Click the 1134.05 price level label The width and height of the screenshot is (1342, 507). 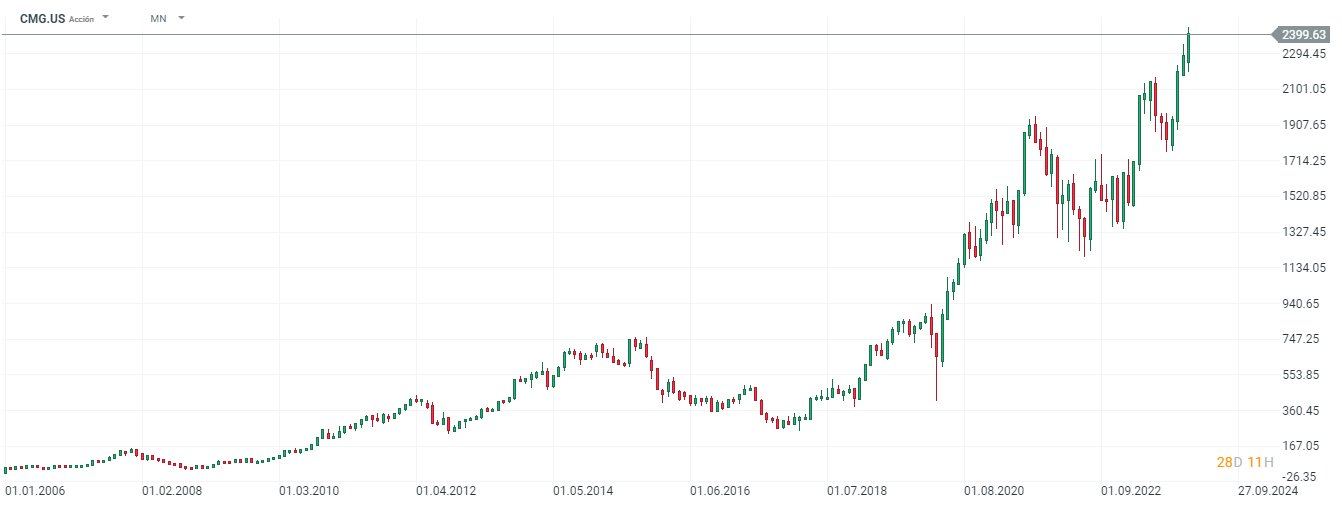point(1305,268)
